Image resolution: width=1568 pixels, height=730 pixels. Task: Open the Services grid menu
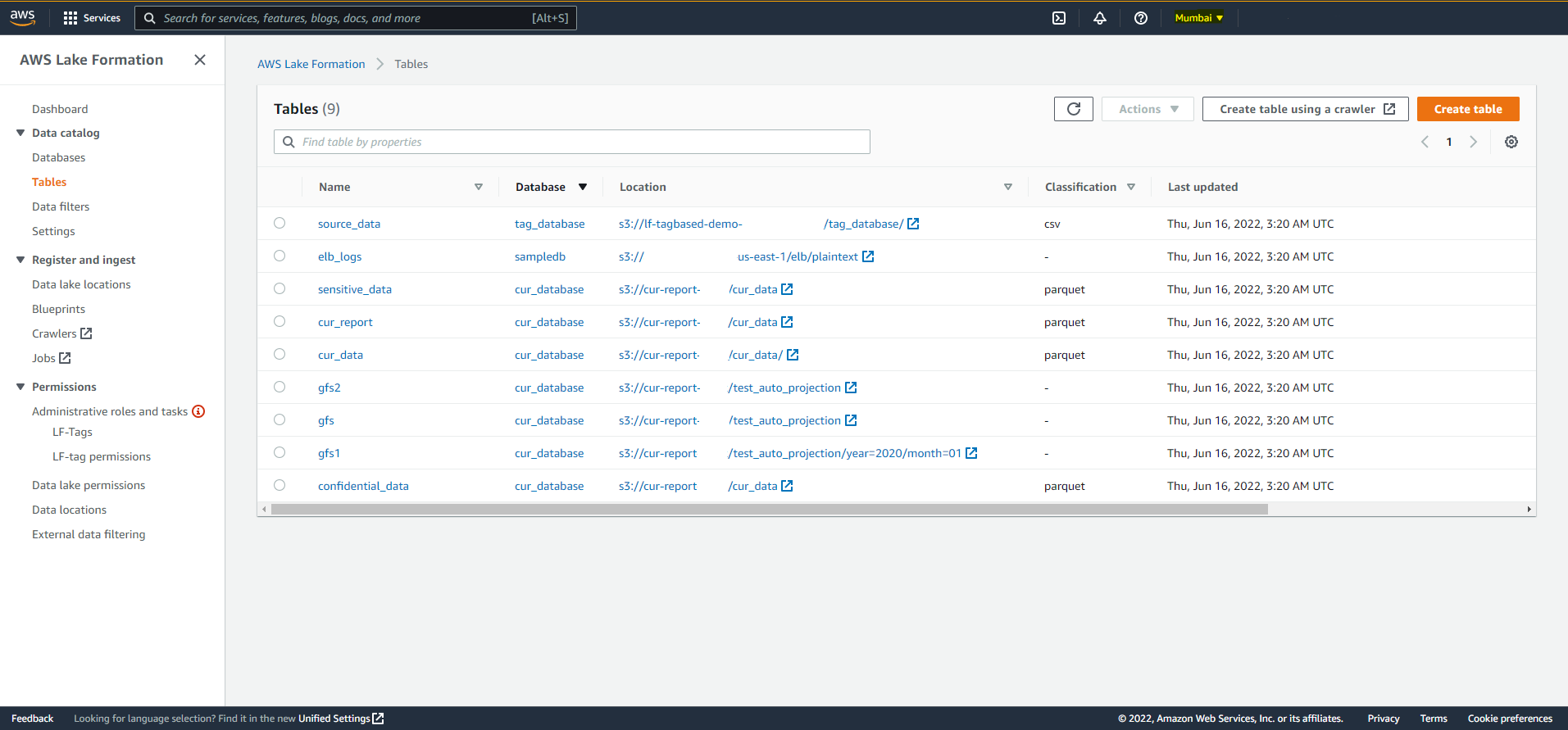[91, 18]
